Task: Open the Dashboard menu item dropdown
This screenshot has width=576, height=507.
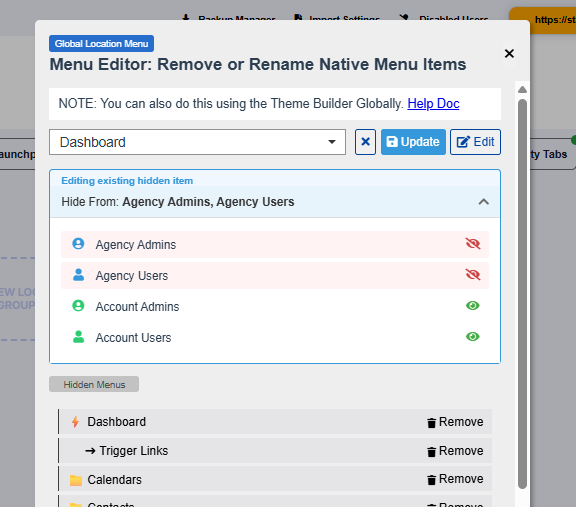Action: pyautogui.click(x=197, y=142)
